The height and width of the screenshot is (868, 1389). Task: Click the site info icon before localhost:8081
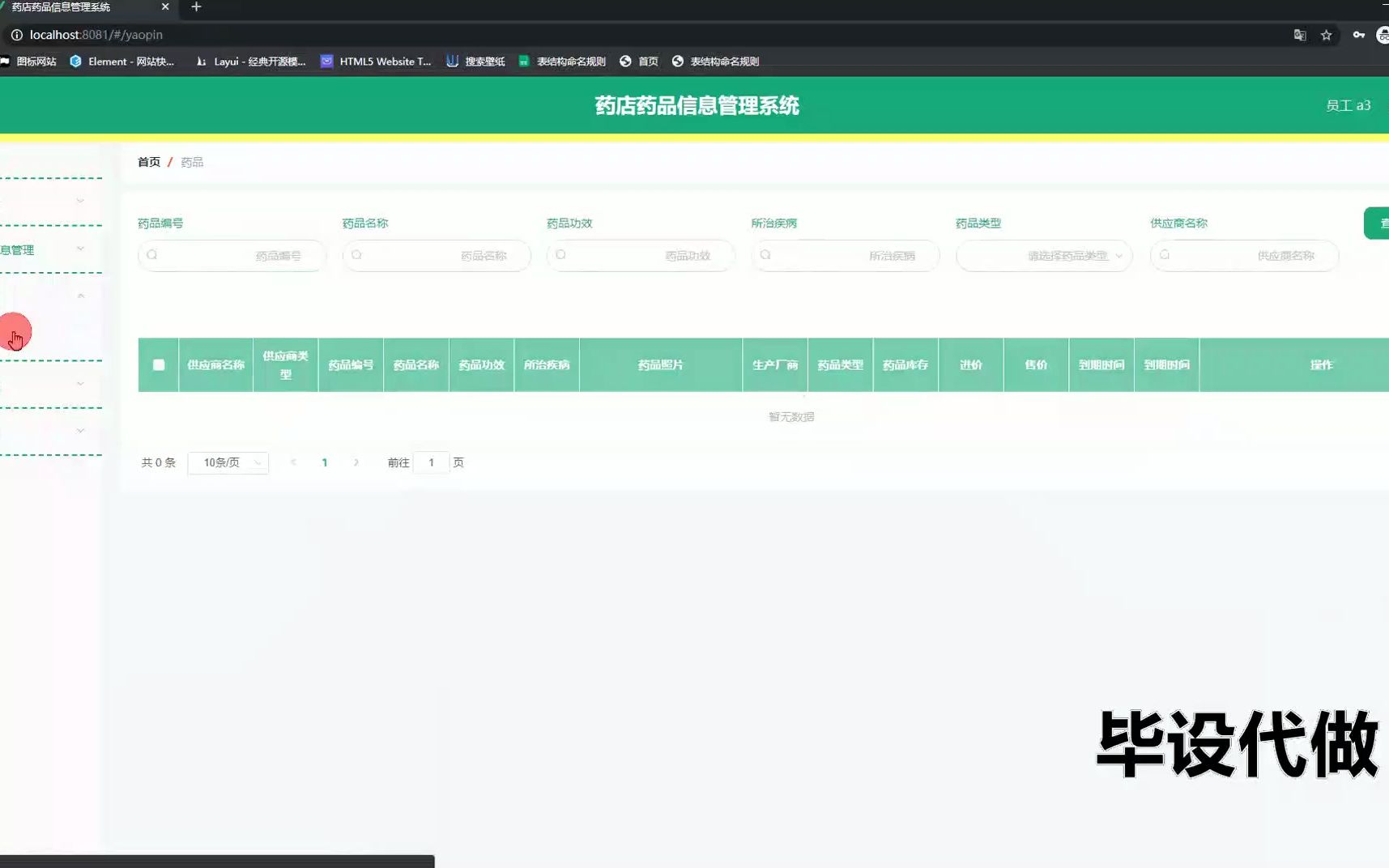click(16, 35)
